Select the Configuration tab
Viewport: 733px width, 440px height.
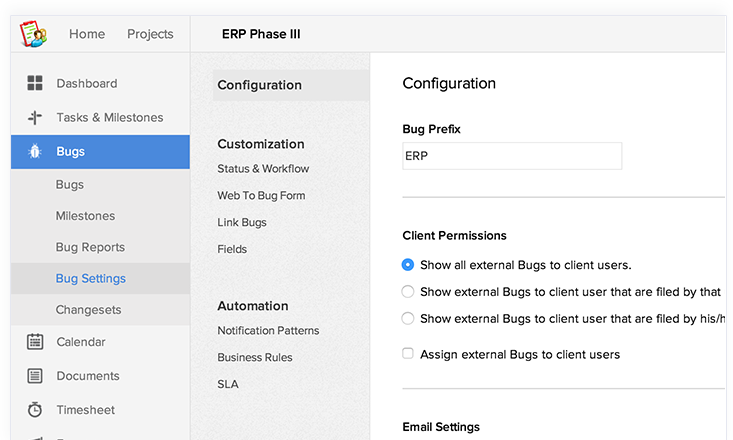pyautogui.click(x=259, y=85)
